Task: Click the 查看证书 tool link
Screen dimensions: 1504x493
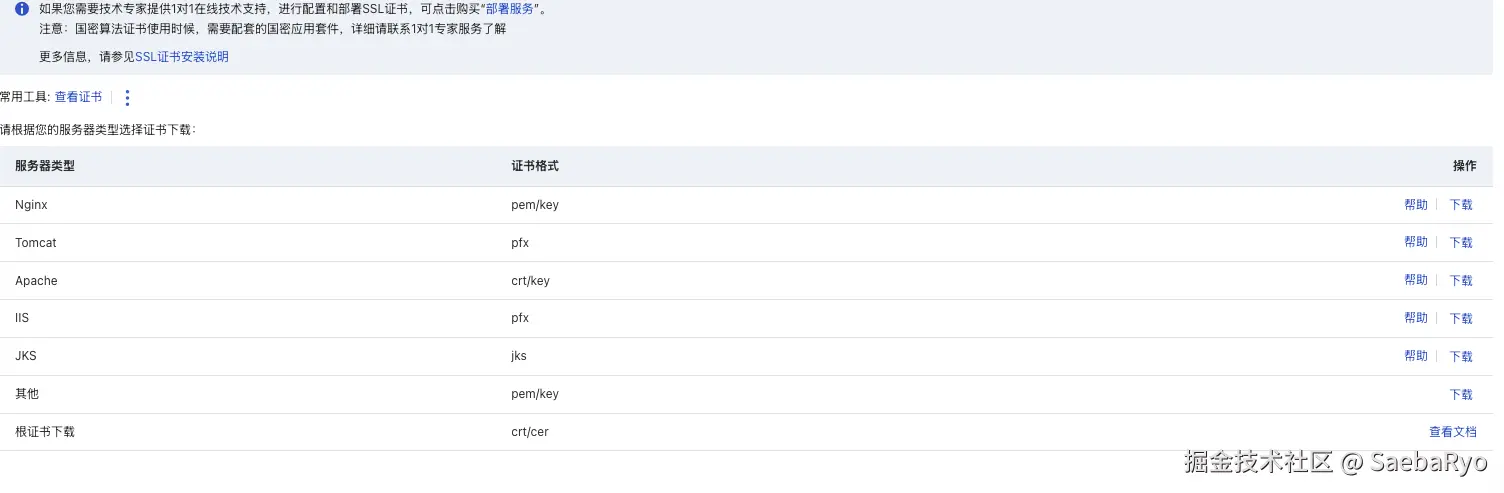Action: coord(78,97)
